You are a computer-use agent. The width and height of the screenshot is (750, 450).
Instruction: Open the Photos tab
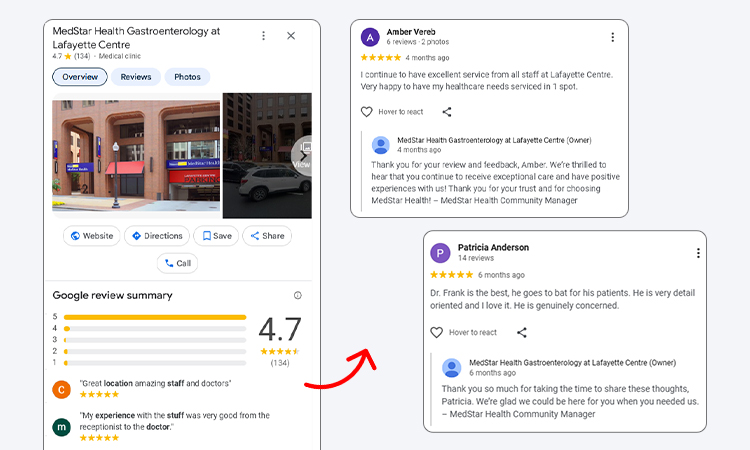[187, 77]
